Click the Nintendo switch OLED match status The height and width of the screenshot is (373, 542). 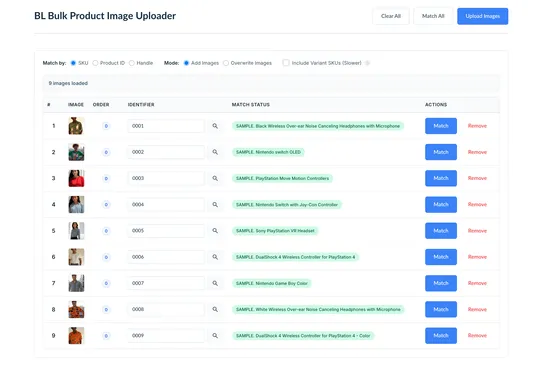coord(268,152)
